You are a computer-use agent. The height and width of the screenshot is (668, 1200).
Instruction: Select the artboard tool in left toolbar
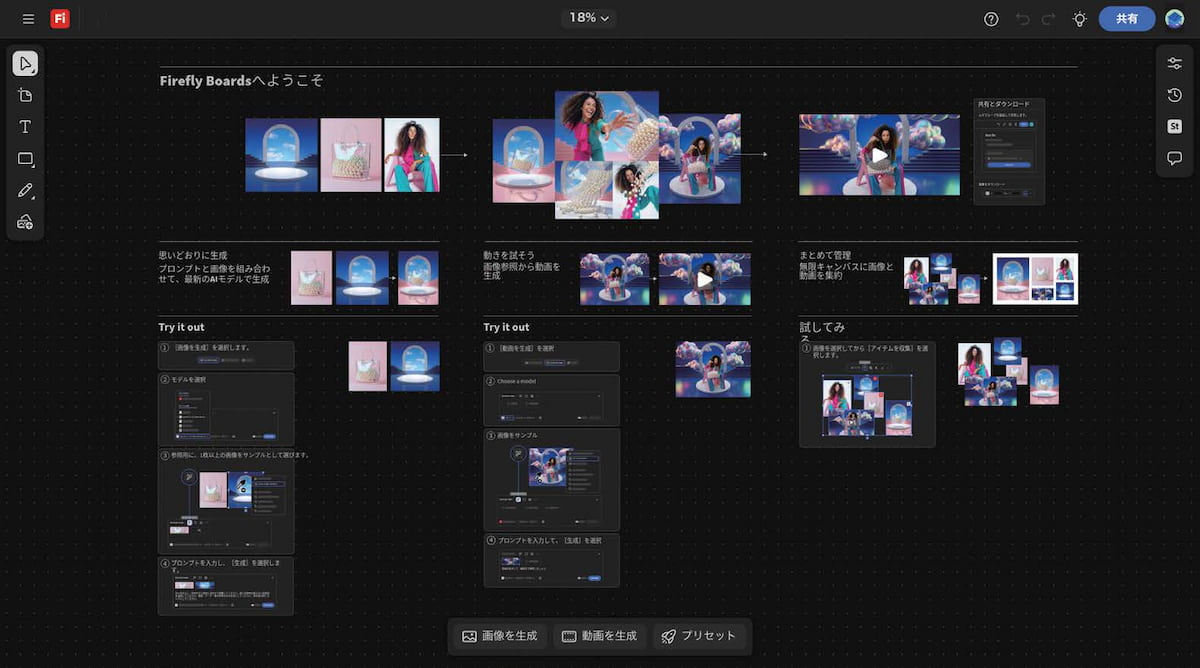click(x=25, y=95)
